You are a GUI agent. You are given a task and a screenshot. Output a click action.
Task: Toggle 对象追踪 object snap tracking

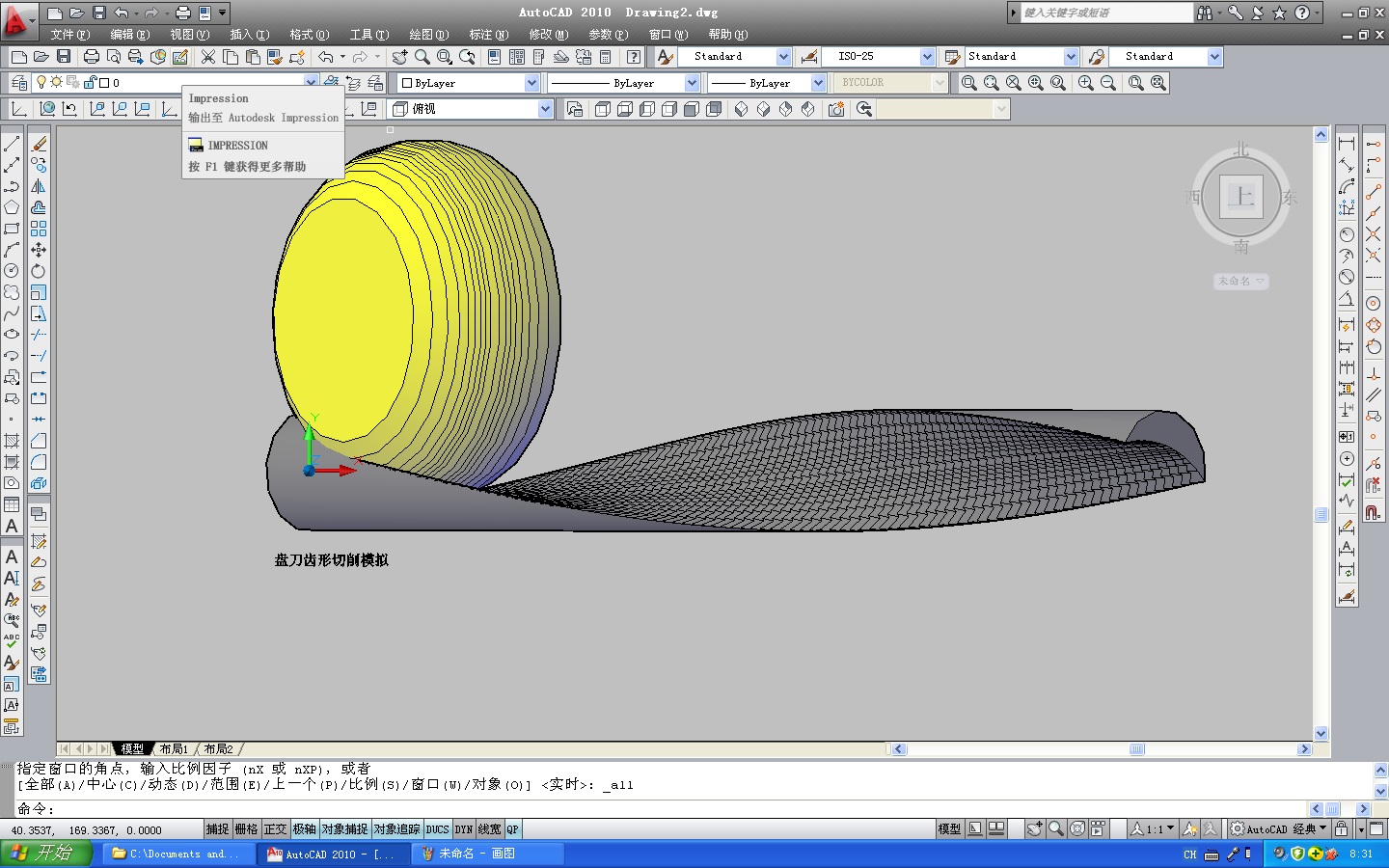coord(396,829)
